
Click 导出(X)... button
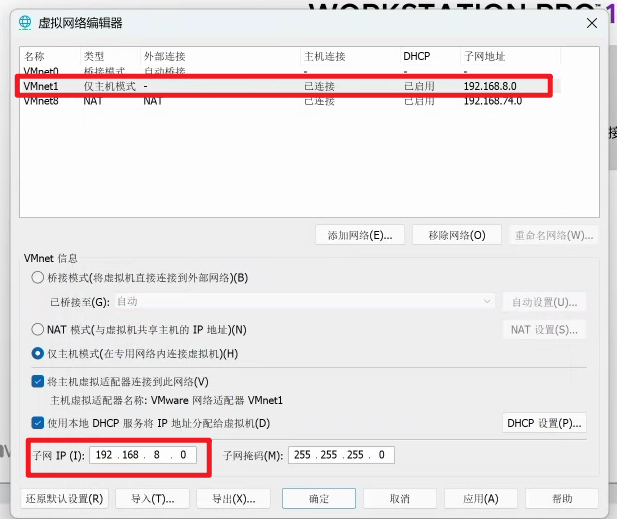tap(233, 499)
